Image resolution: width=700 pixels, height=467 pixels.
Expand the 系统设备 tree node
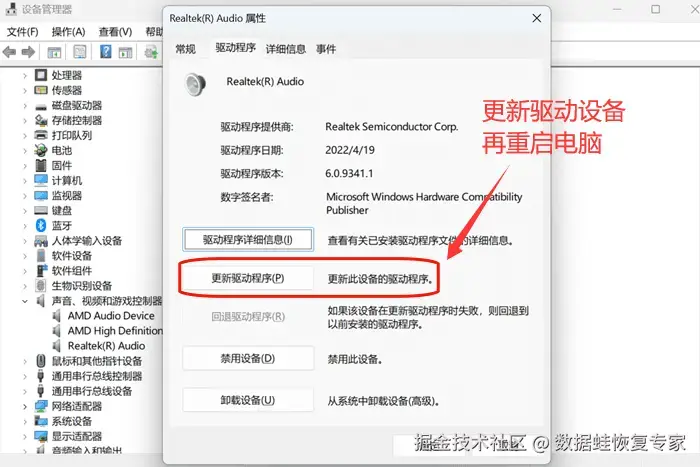pyautogui.click(x=25, y=421)
